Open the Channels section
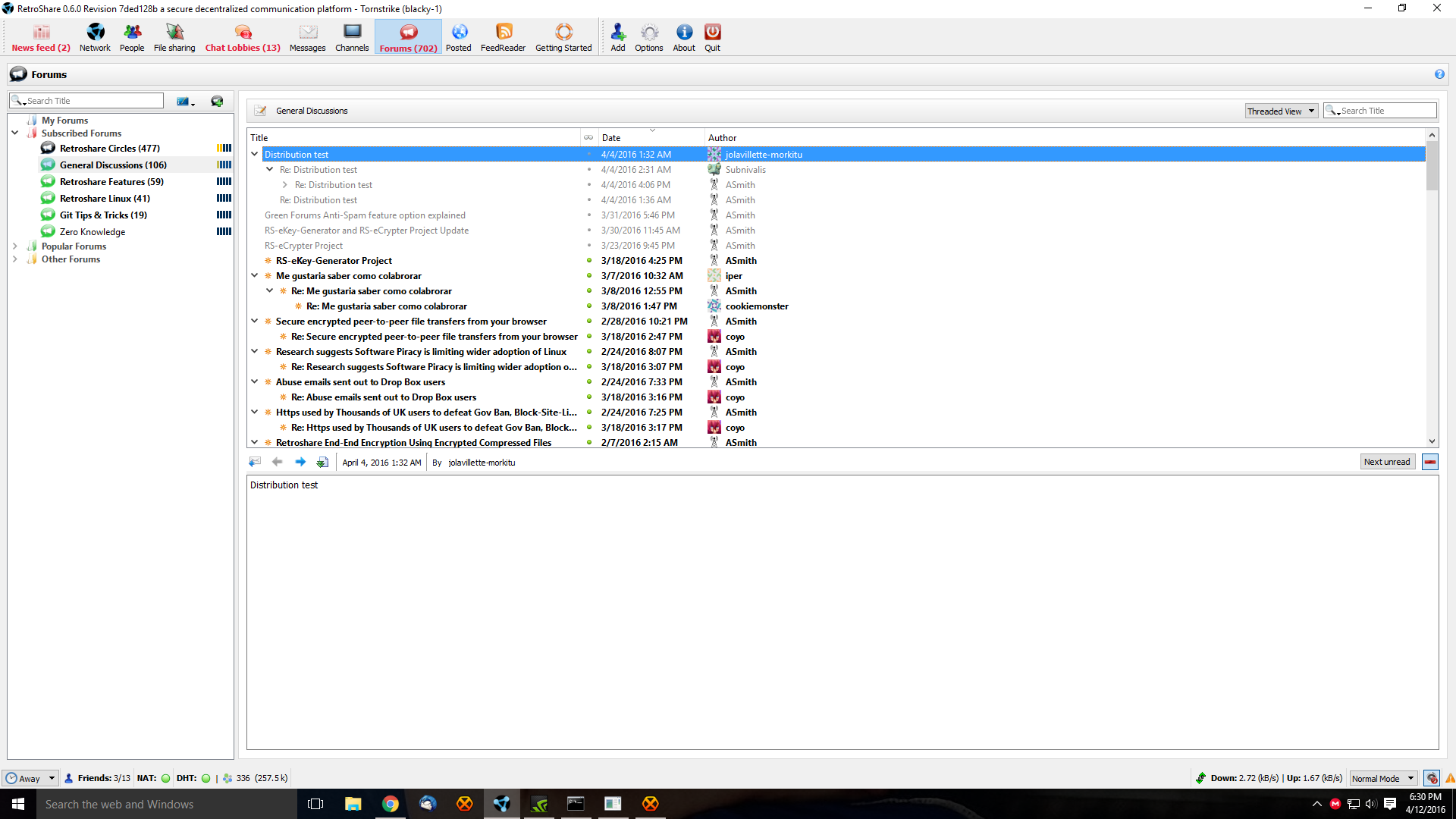Screen dimensions: 1456x819 coord(352,37)
